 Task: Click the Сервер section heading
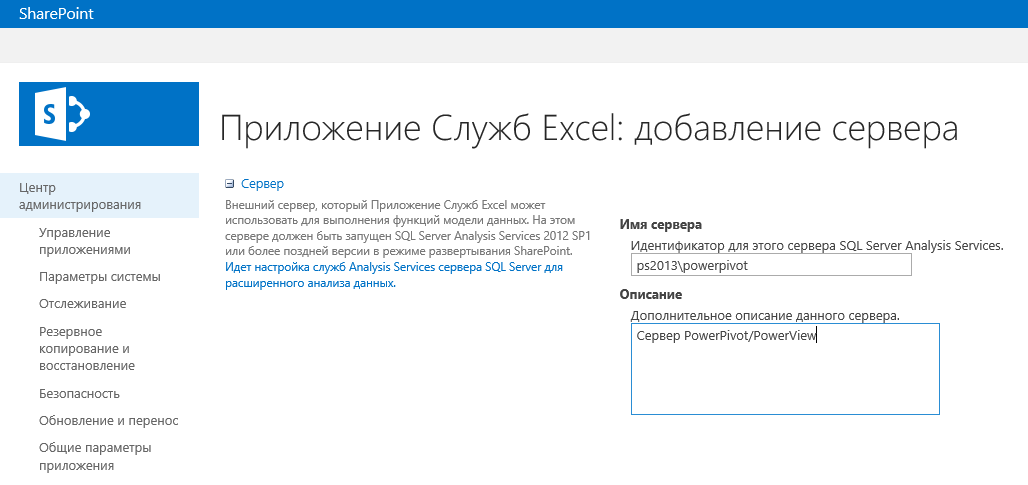(x=262, y=184)
